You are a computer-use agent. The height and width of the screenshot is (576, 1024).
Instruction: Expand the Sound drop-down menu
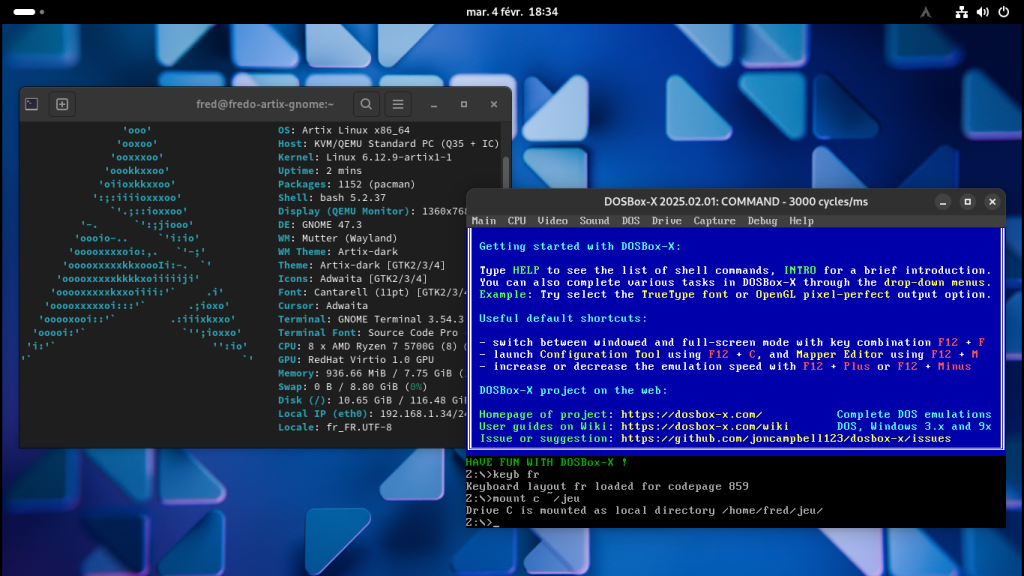pos(594,221)
